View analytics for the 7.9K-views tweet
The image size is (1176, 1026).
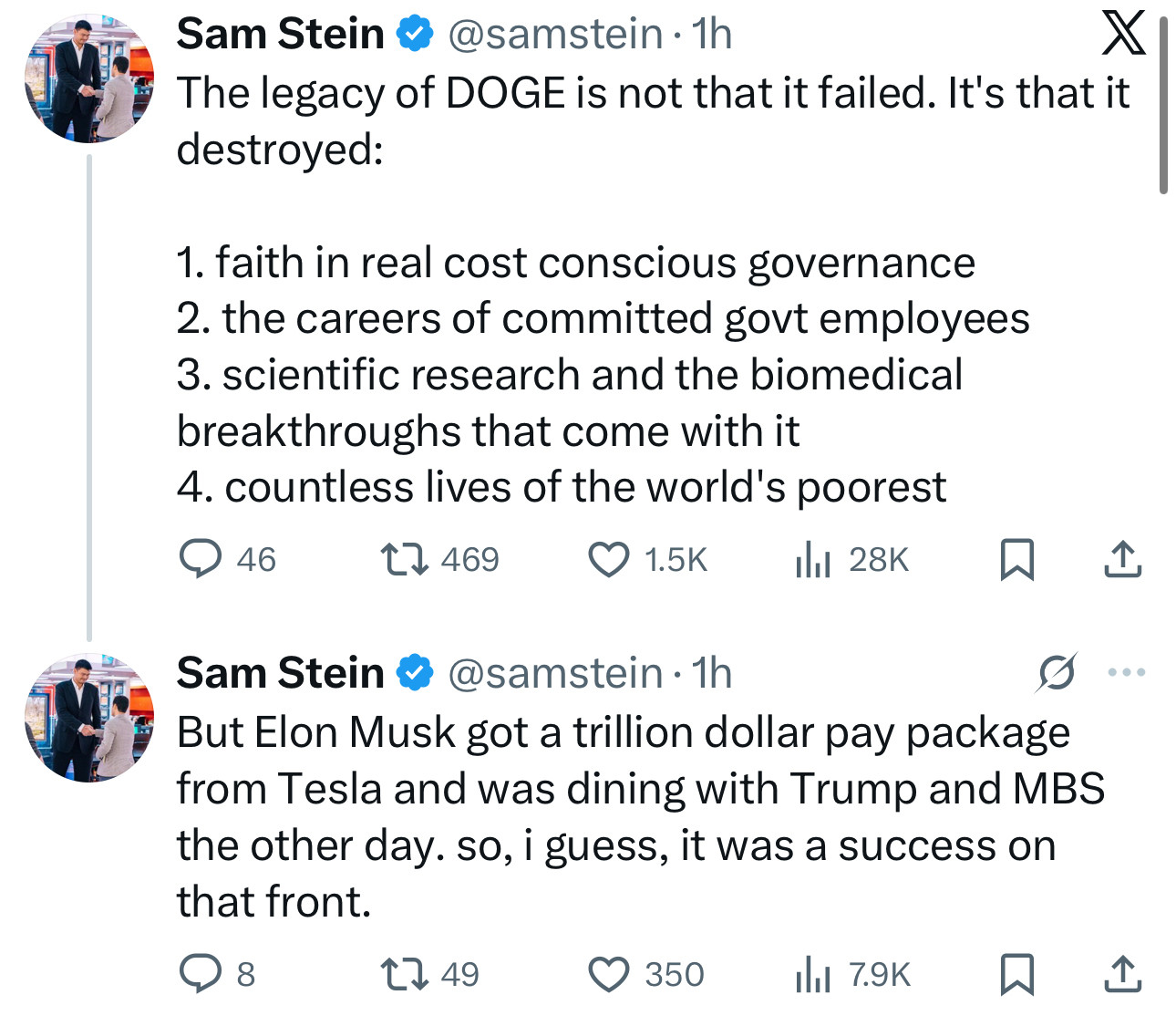pyautogui.click(x=813, y=974)
